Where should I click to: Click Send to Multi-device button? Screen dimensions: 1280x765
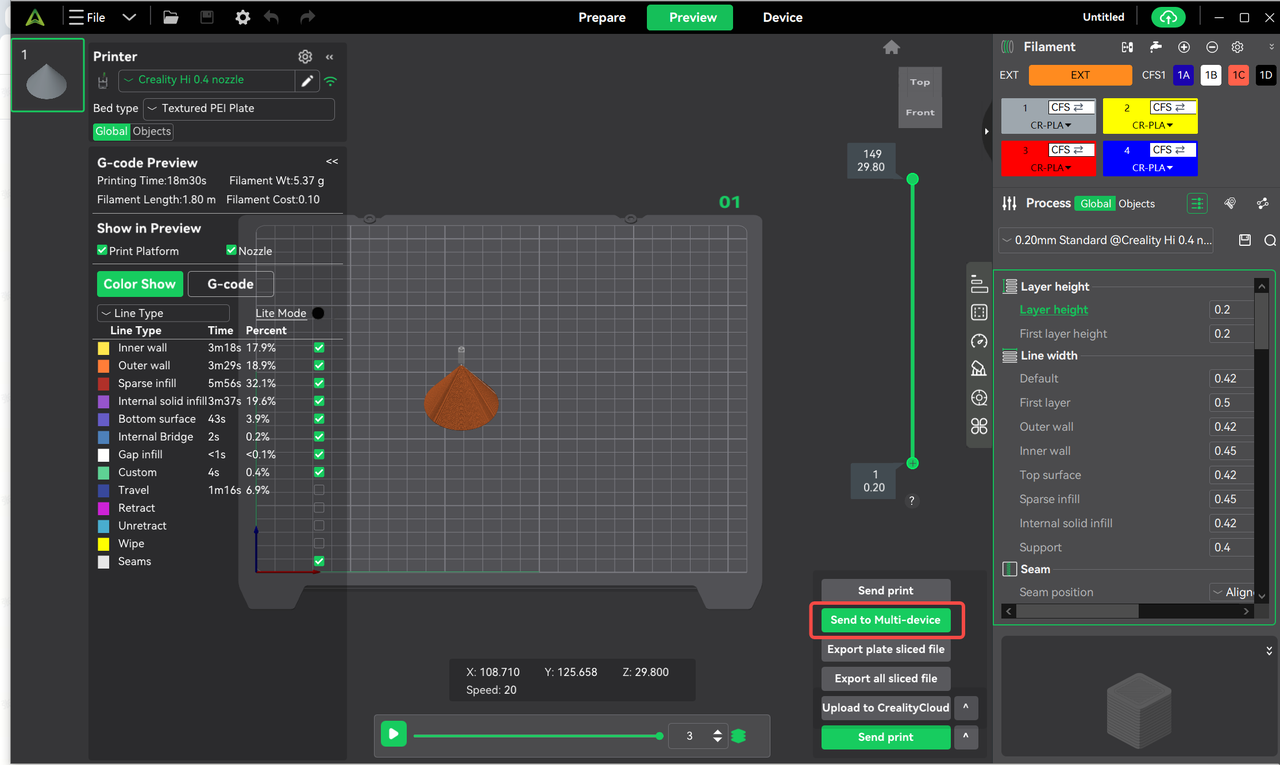pos(886,620)
